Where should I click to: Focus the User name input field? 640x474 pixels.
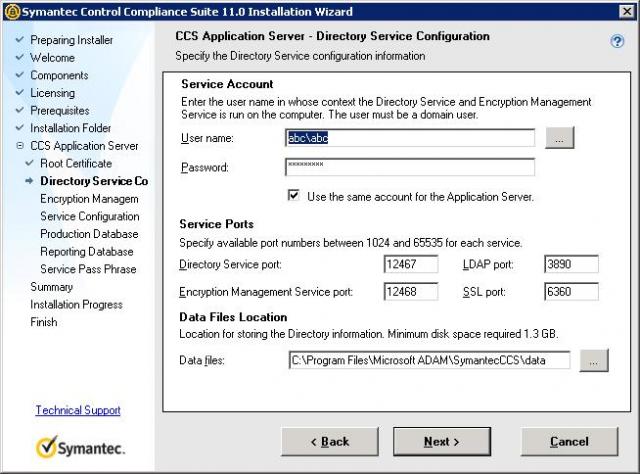[410, 138]
